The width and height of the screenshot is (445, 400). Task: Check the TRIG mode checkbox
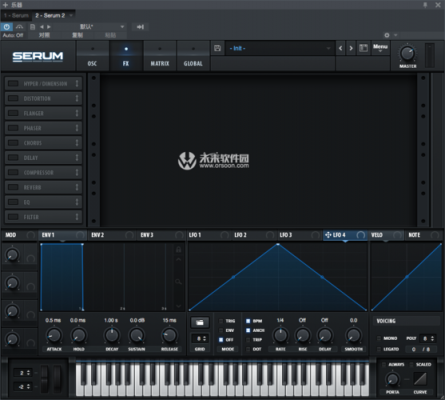(221, 321)
